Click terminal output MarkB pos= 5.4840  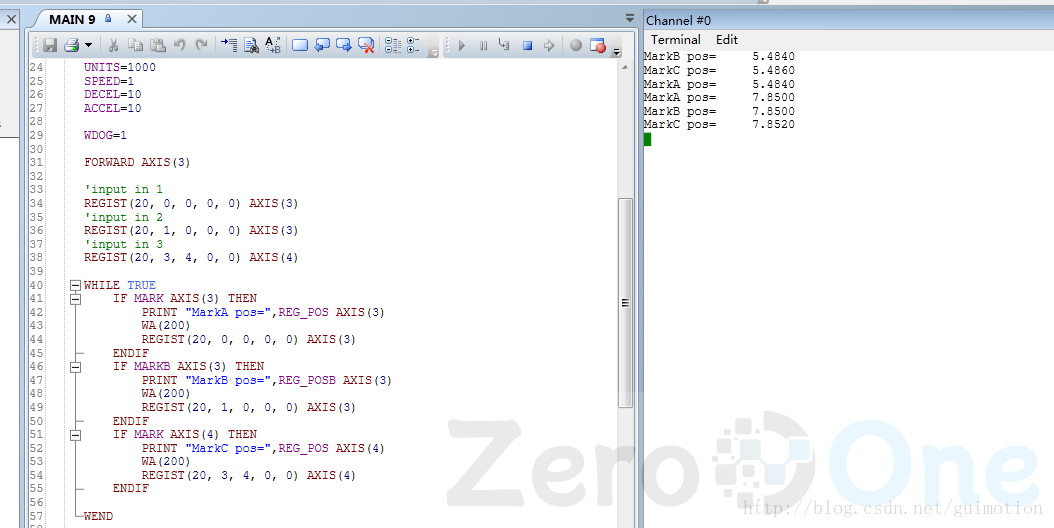[719, 56]
